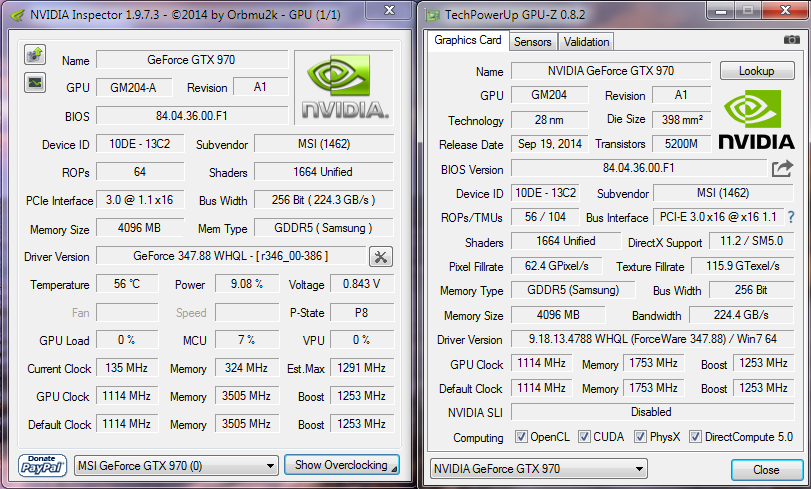
Task: Click the 9.08 % Power value
Action: pyautogui.click(x=247, y=284)
